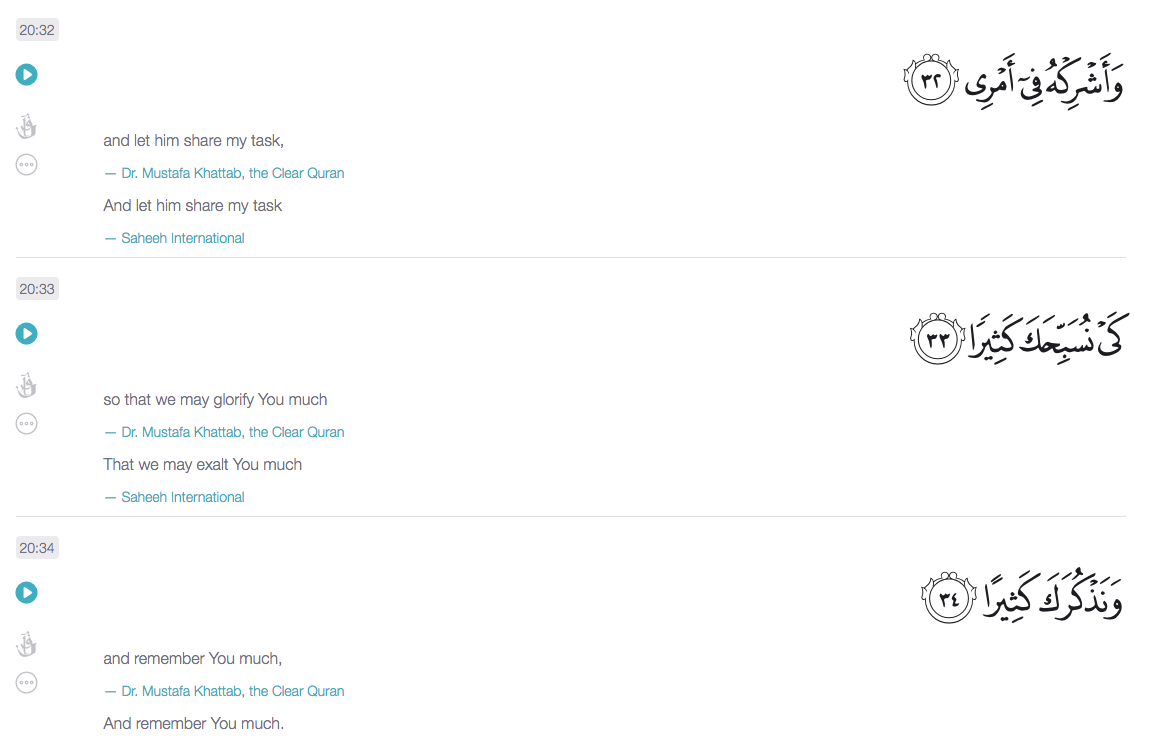Play audio for verse 20:33

point(27,333)
